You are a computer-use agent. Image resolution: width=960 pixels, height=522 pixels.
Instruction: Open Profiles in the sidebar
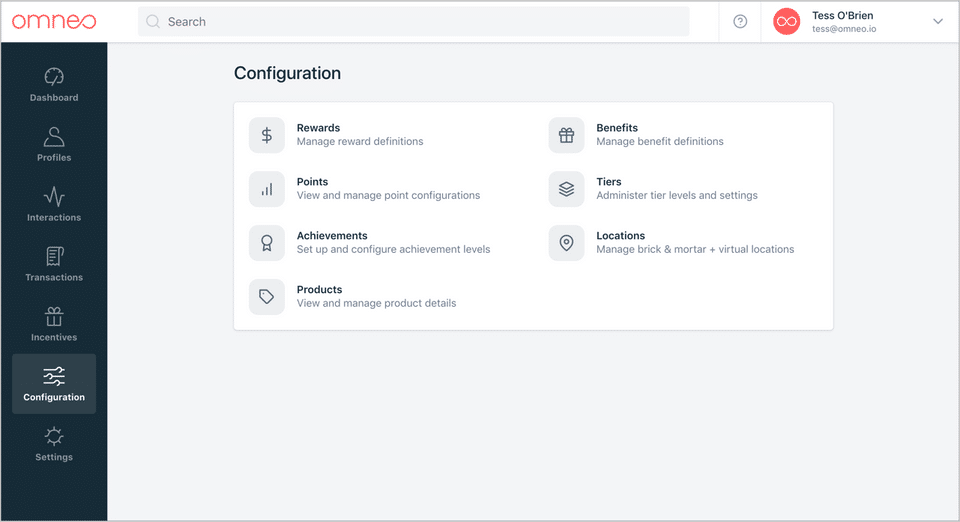point(54,144)
